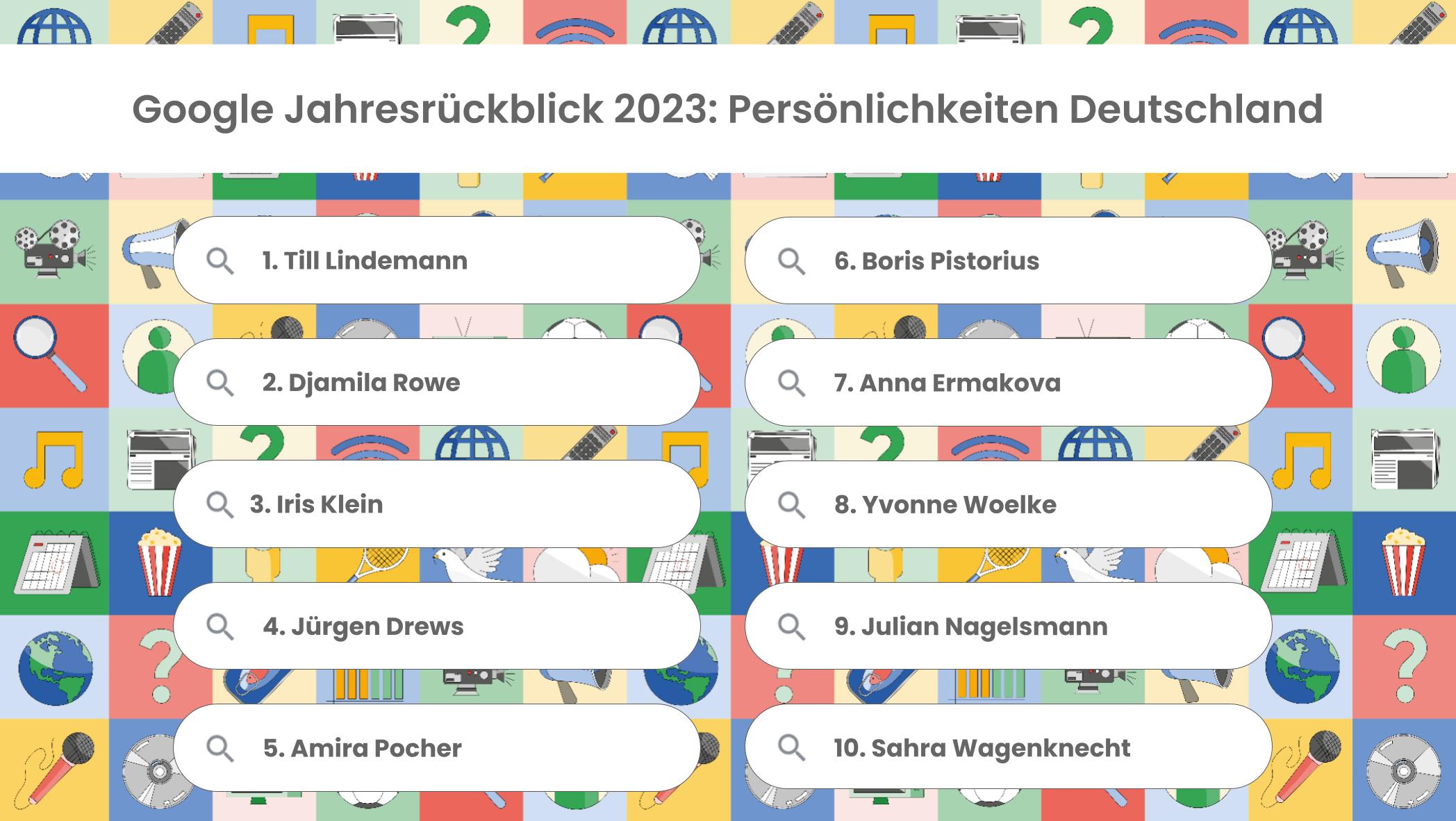Open the "8. Yvonne Woelke" search entry

click(x=1007, y=504)
